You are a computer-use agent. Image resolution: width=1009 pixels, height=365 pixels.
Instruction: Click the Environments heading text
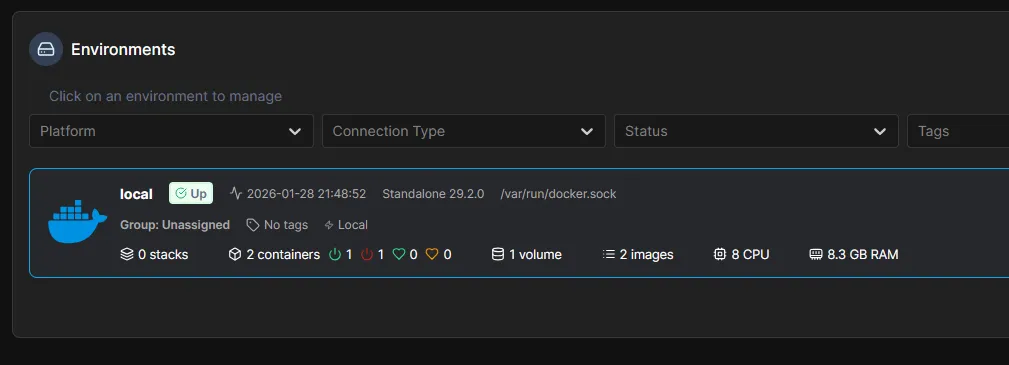coord(123,50)
